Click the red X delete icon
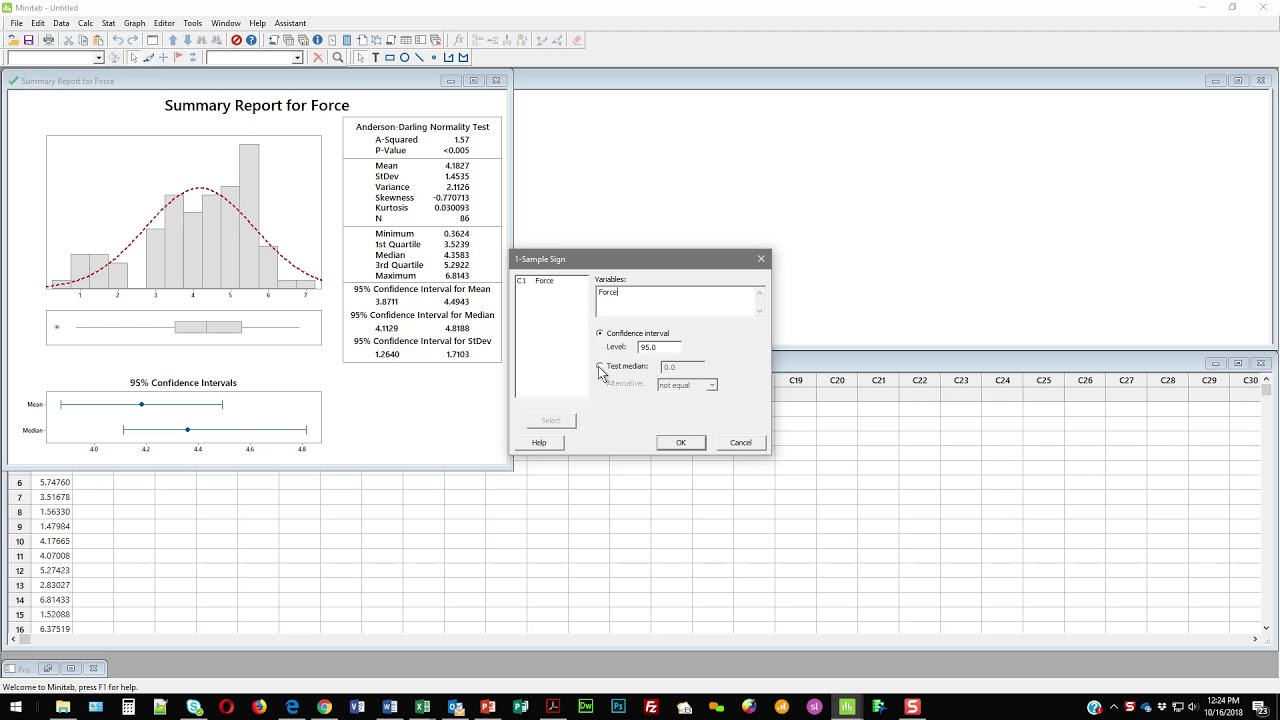The width and height of the screenshot is (1280, 720). pos(318,57)
